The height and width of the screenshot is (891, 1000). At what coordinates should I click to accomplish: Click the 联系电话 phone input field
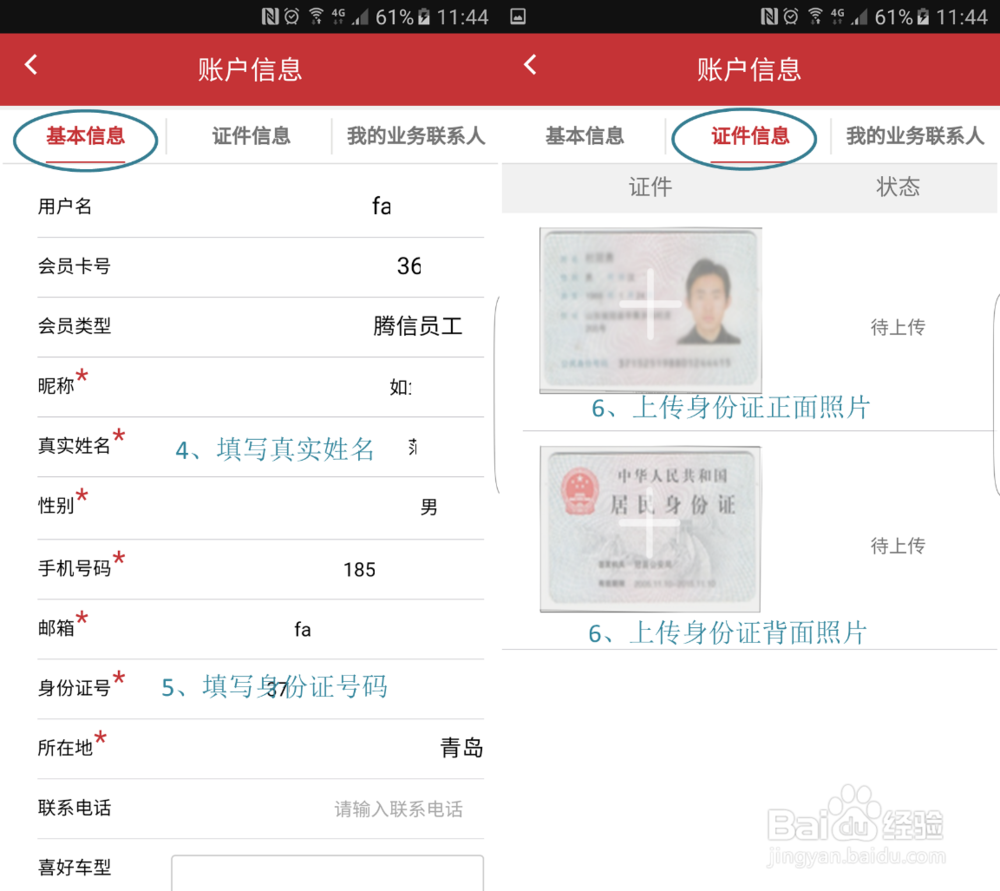pyautogui.click(x=397, y=808)
